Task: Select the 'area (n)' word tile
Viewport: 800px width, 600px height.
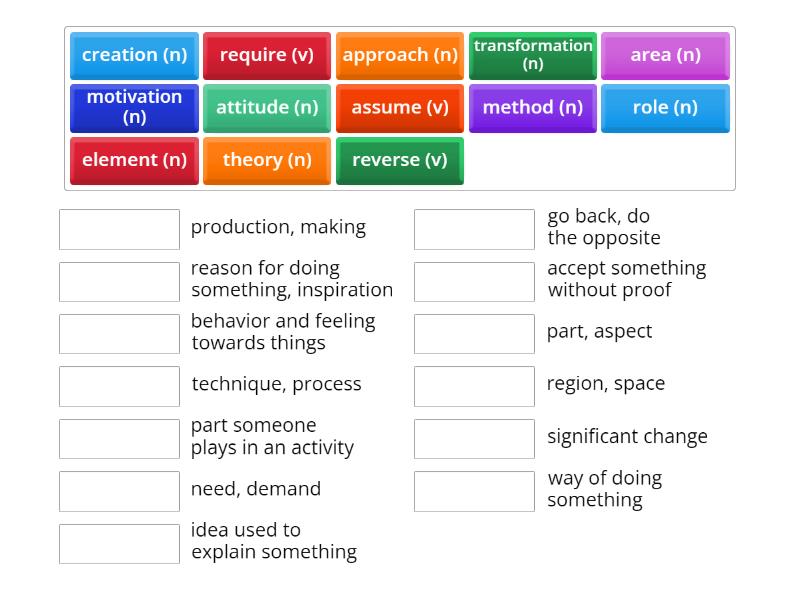Action: point(666,55)
